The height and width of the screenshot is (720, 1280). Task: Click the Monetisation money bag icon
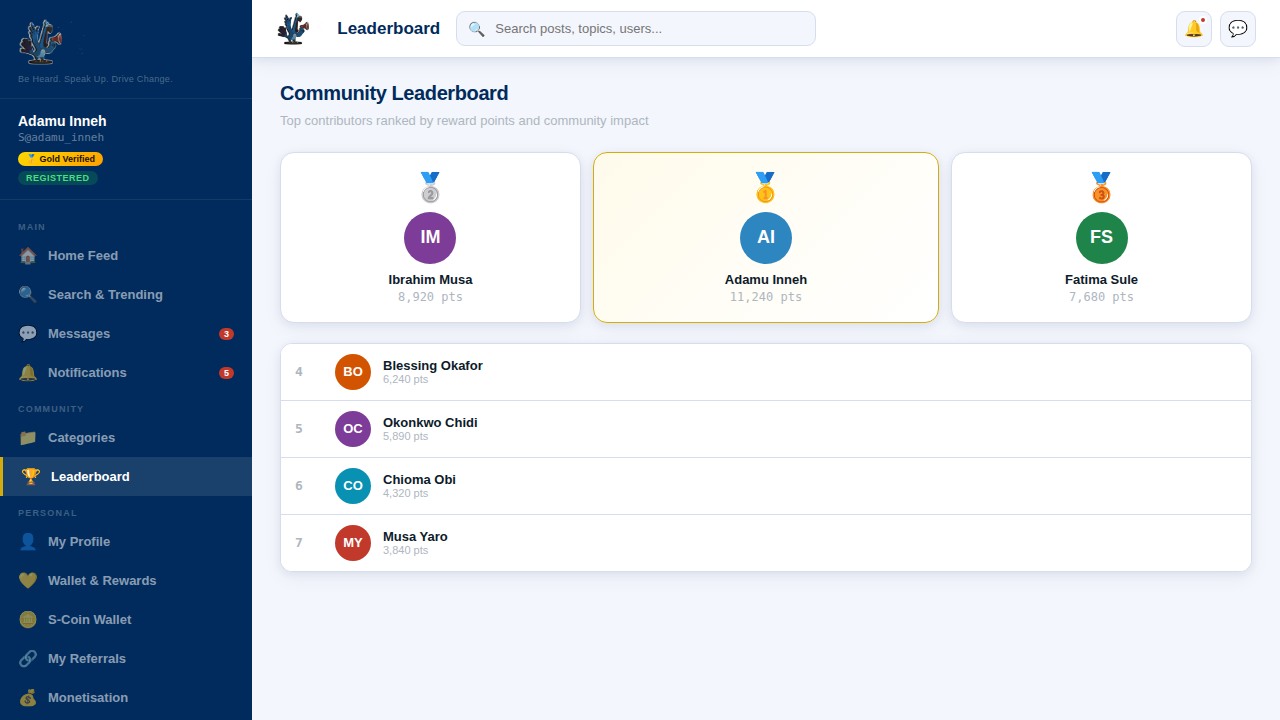(28, 698)
